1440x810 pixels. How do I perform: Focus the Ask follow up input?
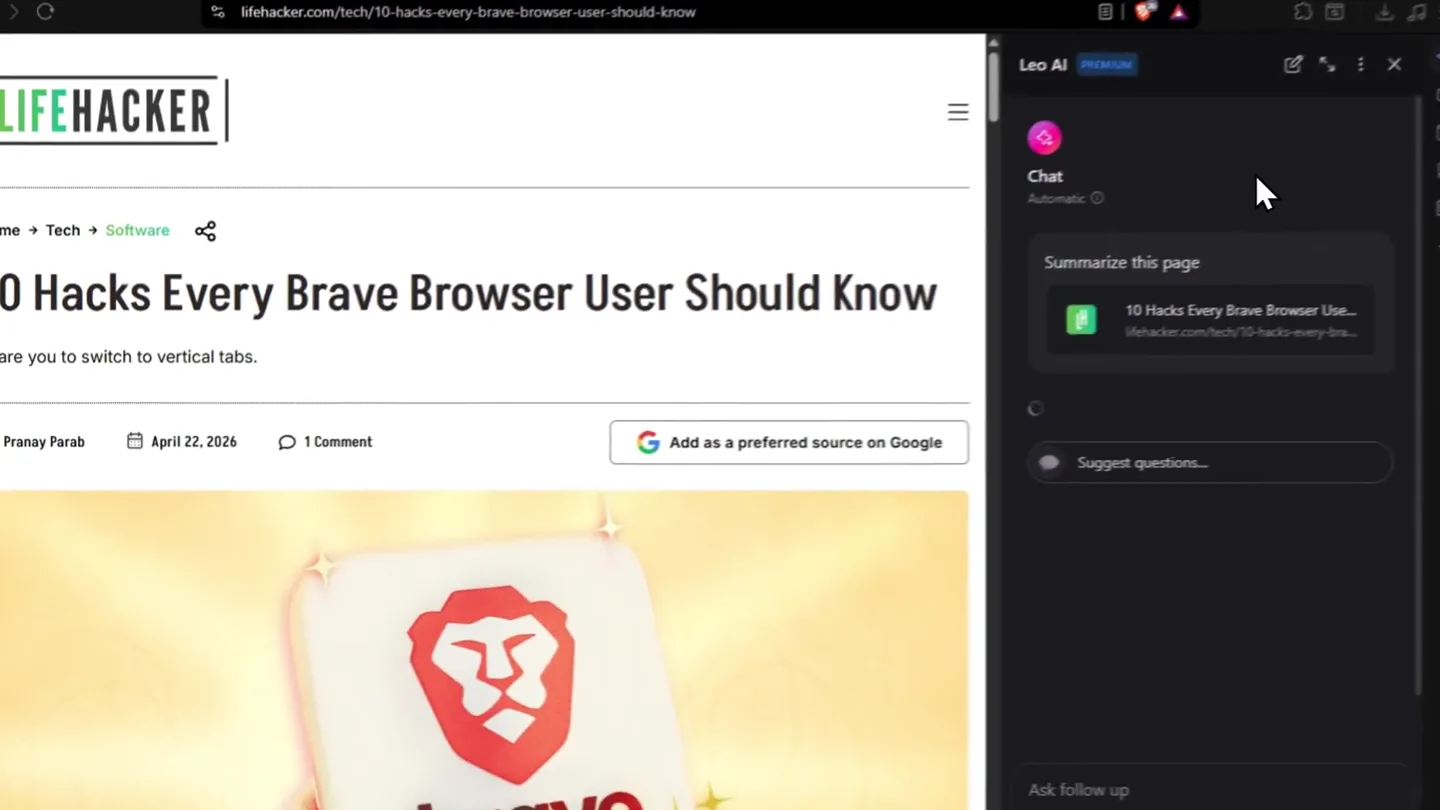(x=1212, y=790)
